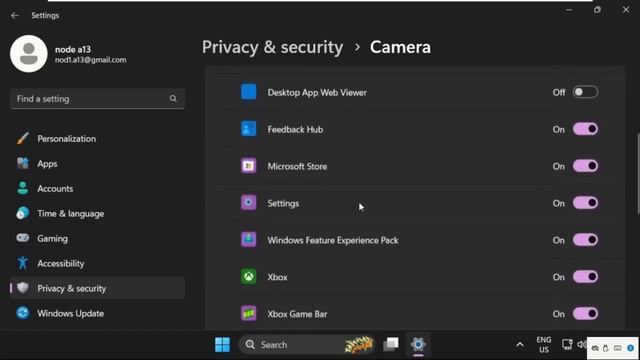Image resolution: width=640 pixels, height=360 pixels.
Task: Click the Feedback Hub label
Action: click(x=295, y=129)
